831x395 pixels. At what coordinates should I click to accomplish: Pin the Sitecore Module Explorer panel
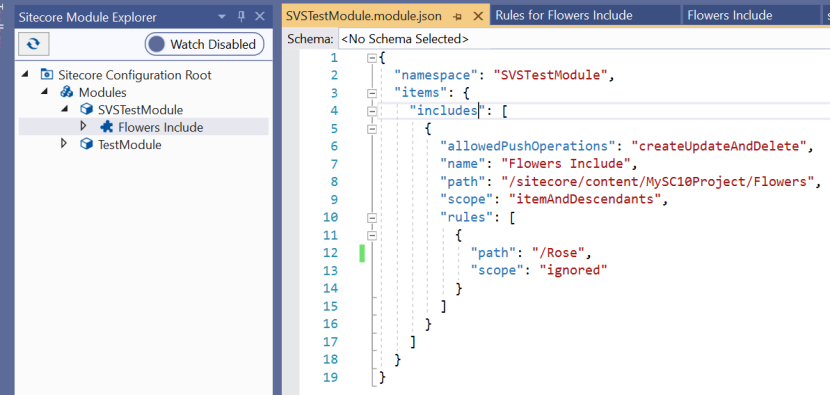241,16
